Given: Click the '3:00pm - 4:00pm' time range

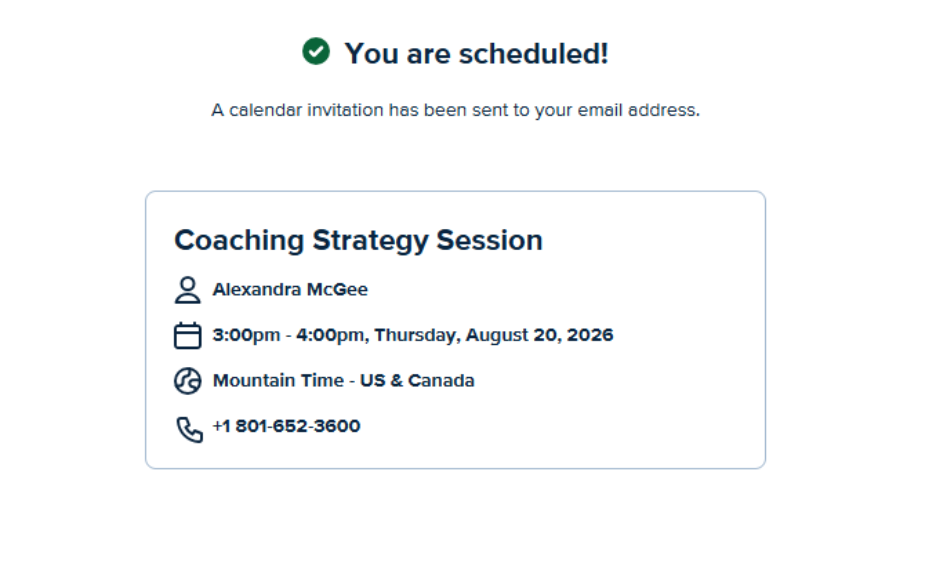Looking at the screenshot, I should click(x=288, y=335).
